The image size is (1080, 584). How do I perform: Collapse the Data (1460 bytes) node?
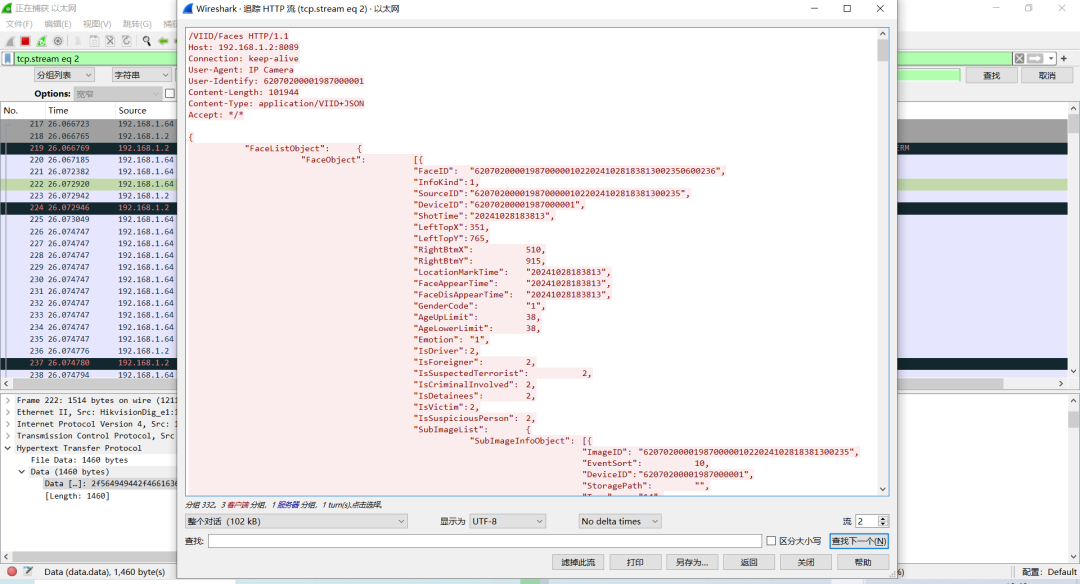coord(21,472)
